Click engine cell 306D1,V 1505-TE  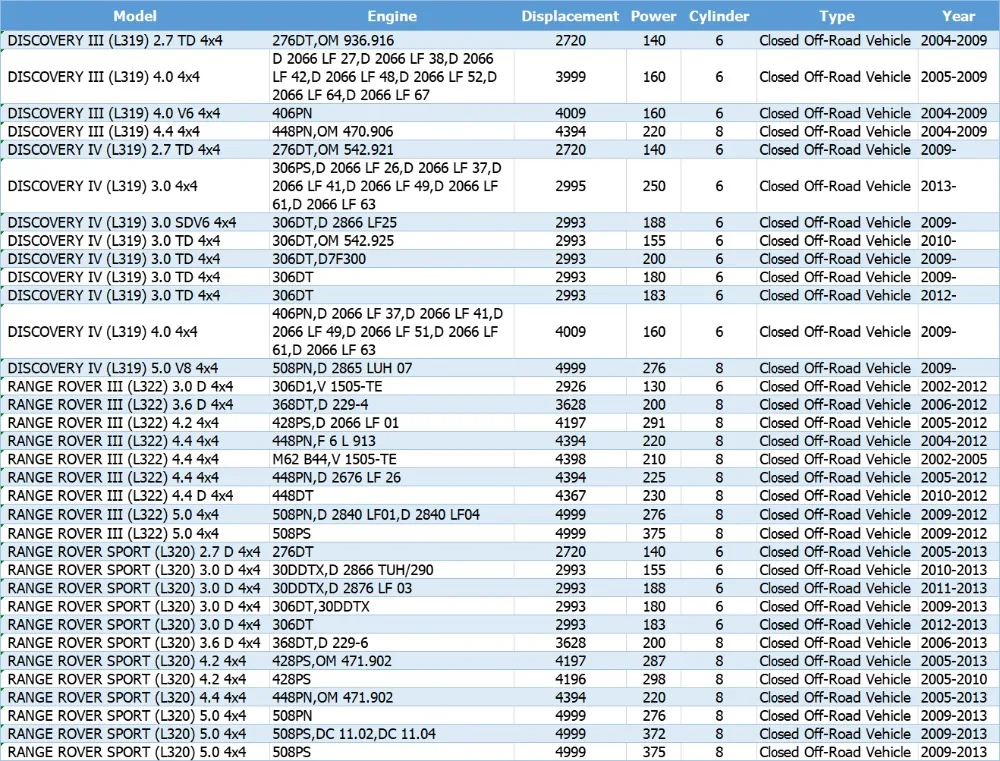pos(392,387)
